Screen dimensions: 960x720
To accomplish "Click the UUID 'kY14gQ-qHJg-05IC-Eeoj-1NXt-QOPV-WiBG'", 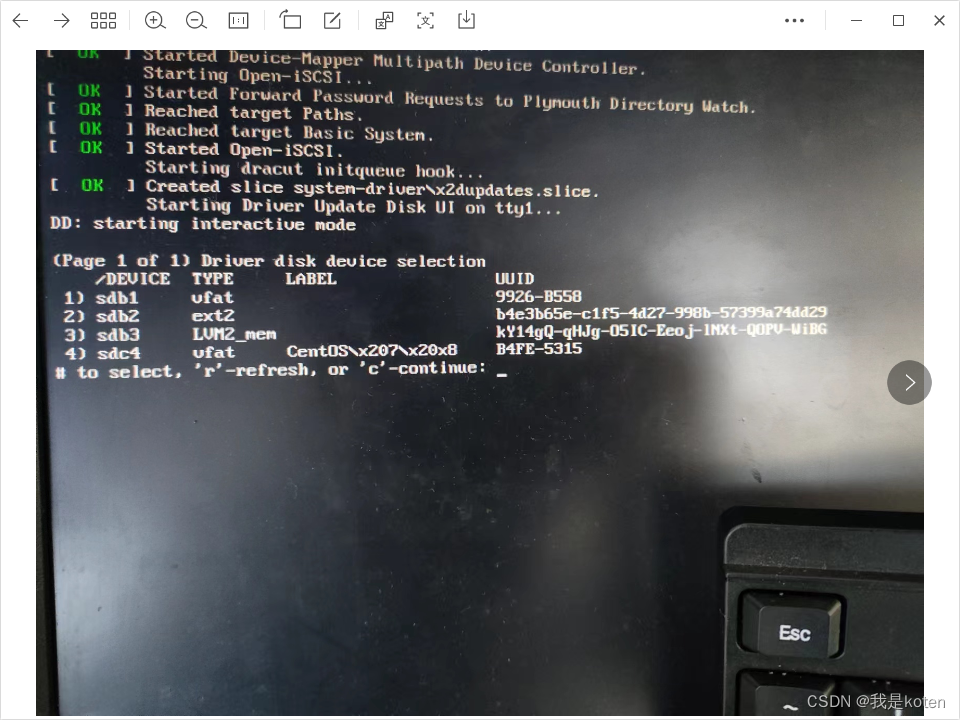I will tap(661, 331).
